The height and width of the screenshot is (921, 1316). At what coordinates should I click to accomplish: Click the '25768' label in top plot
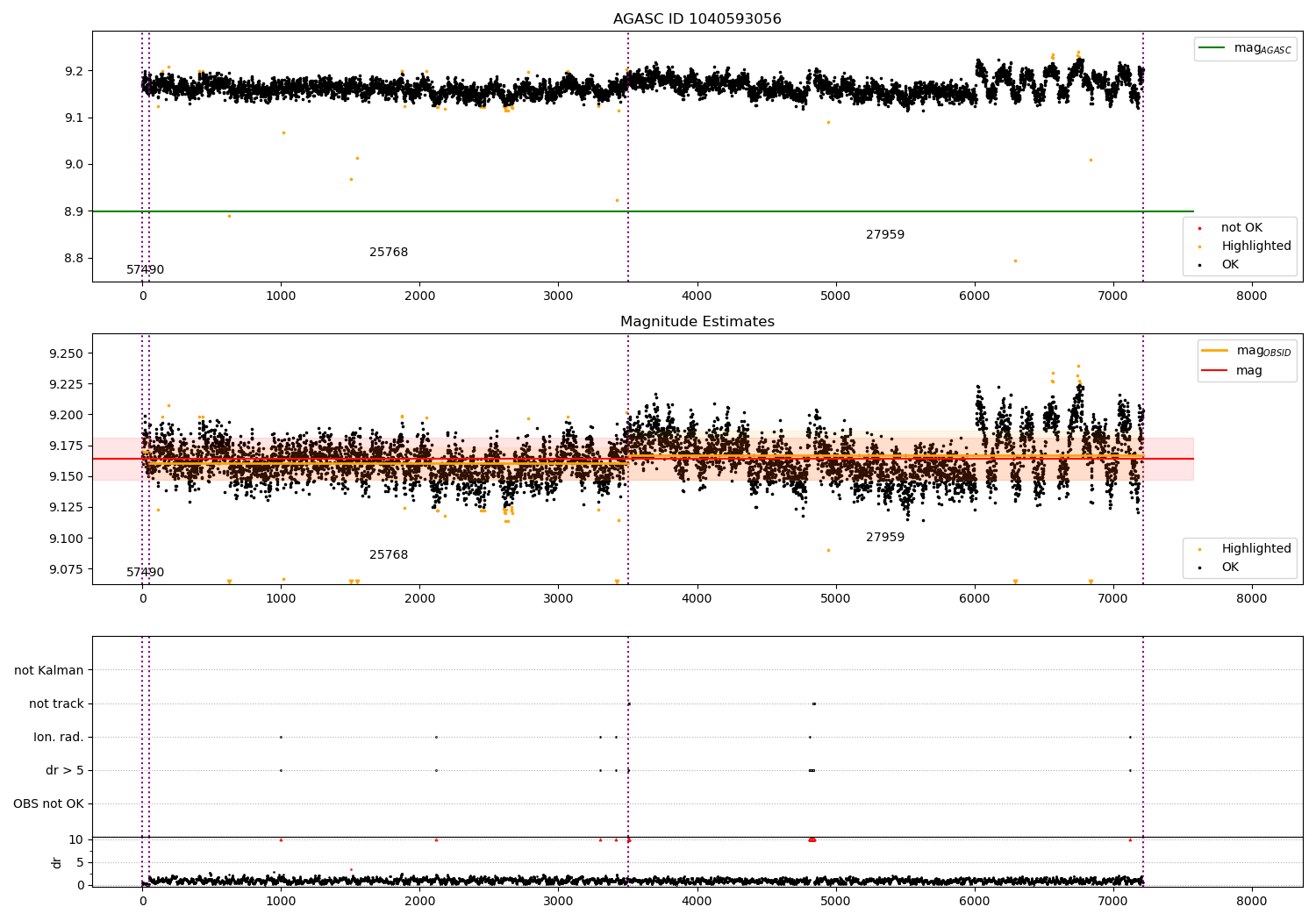pos(389,253)
